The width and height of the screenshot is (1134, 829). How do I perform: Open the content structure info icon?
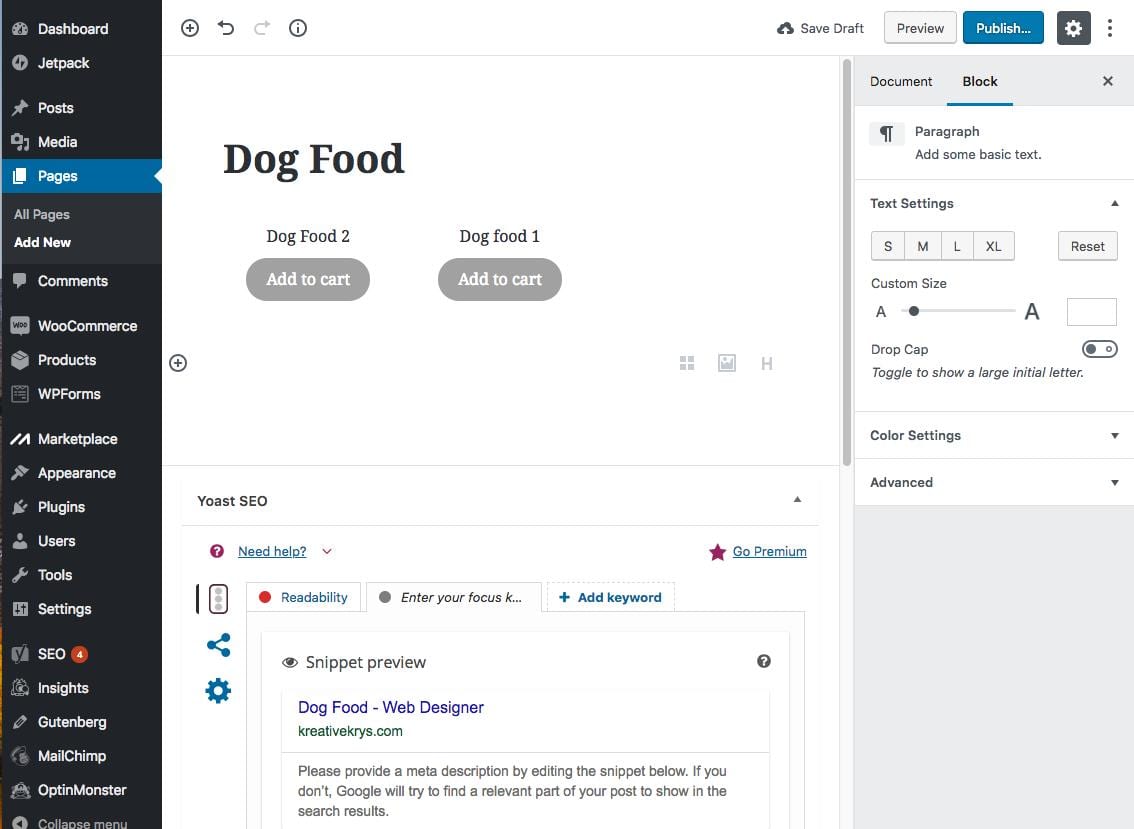coord(298,28)
